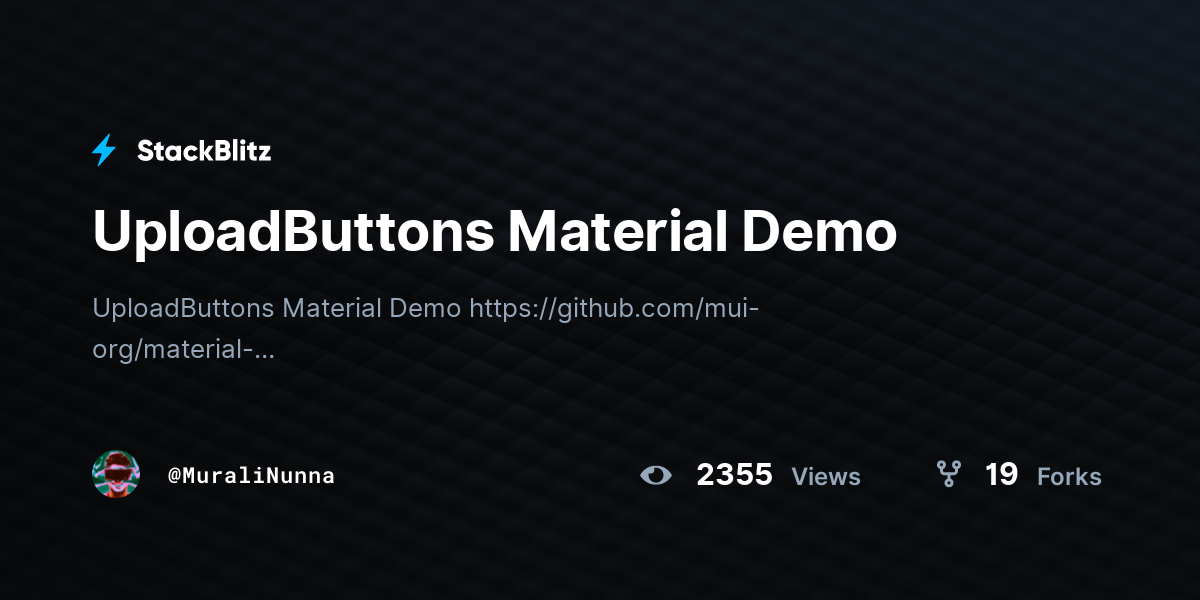
Task: Click the Forks label
Action: 1069,477
